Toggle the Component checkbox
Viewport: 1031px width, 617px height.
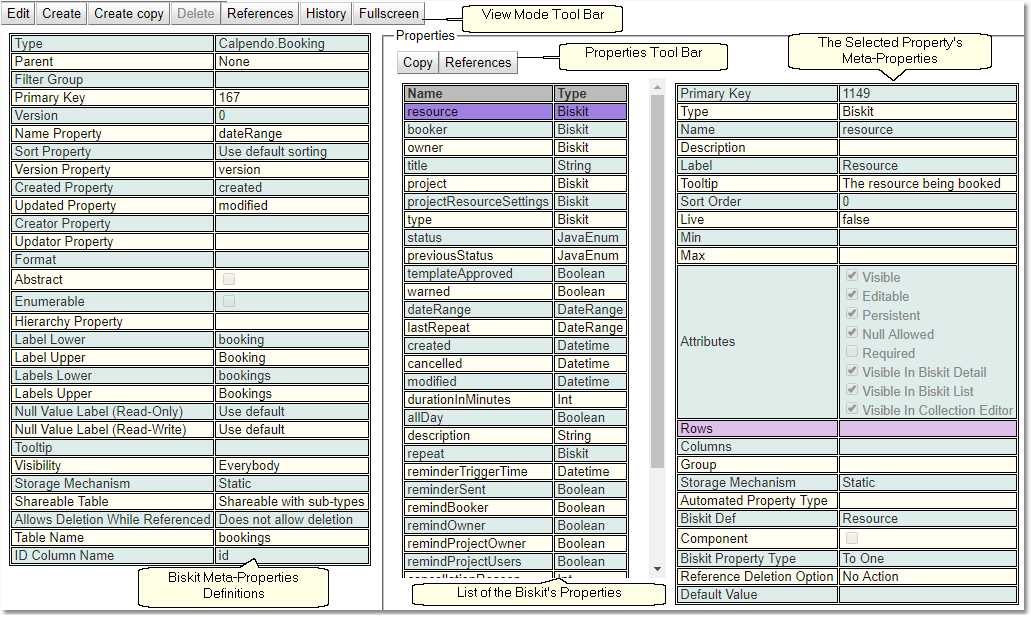tap(852, 539)
